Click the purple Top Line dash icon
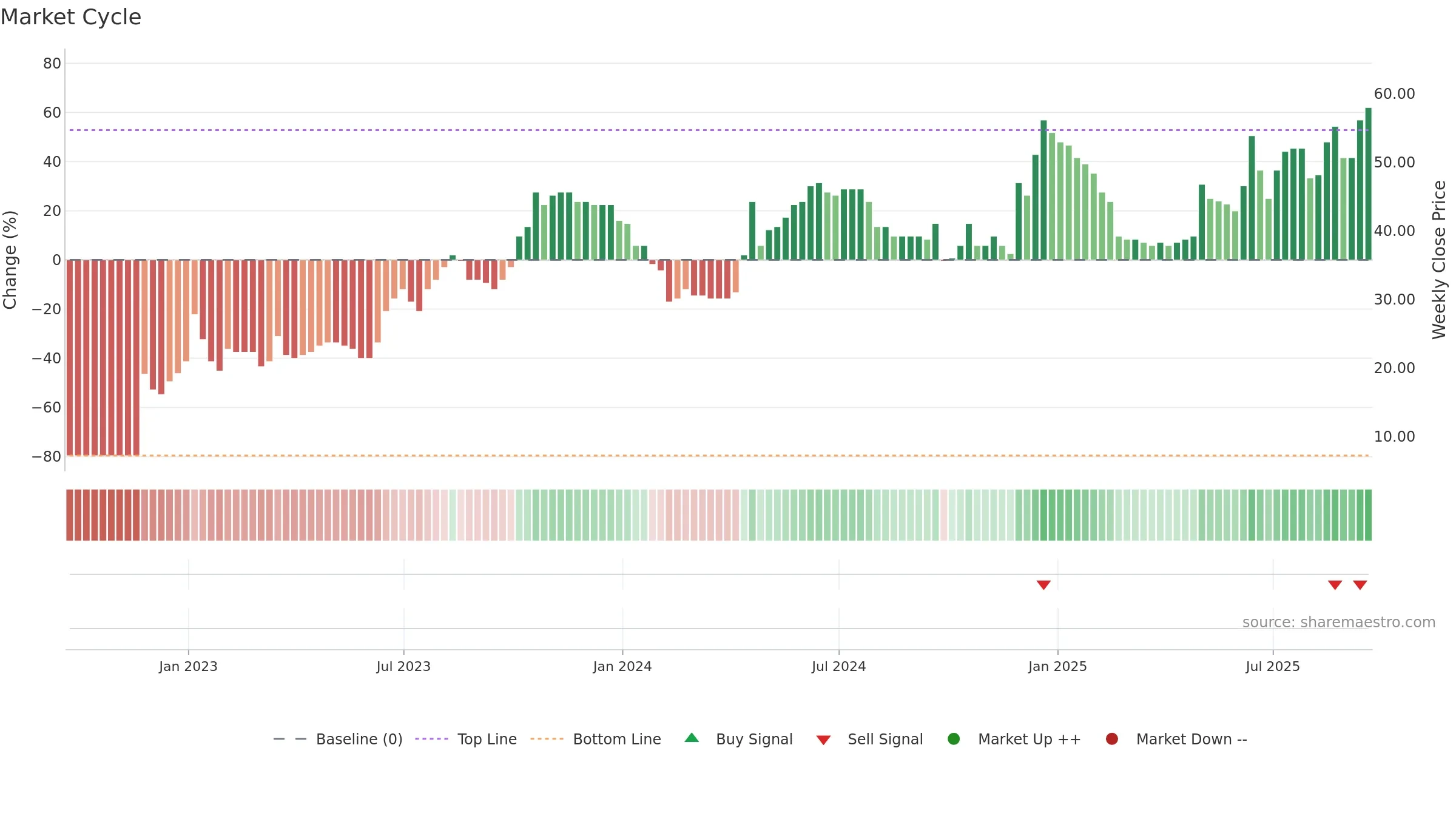The image size is (1456, 819). [431, 739]
